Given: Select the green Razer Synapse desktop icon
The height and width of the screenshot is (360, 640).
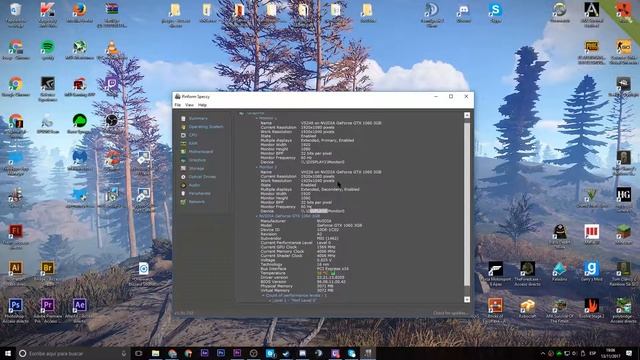Looking at the screenshot, I should 80,124.
